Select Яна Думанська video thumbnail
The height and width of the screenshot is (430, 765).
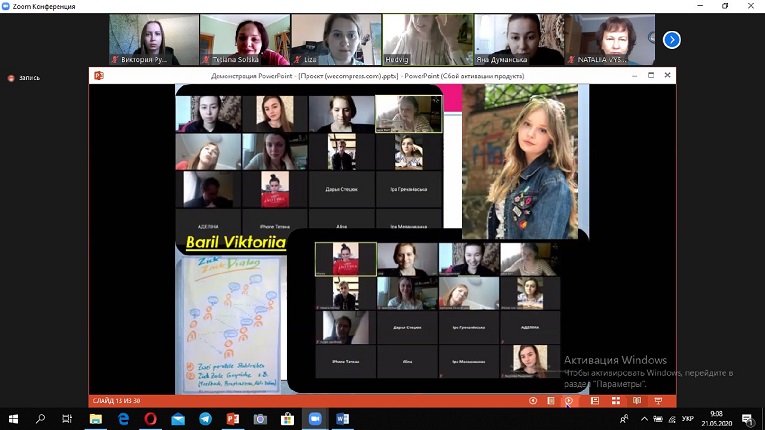click(519, 40)
